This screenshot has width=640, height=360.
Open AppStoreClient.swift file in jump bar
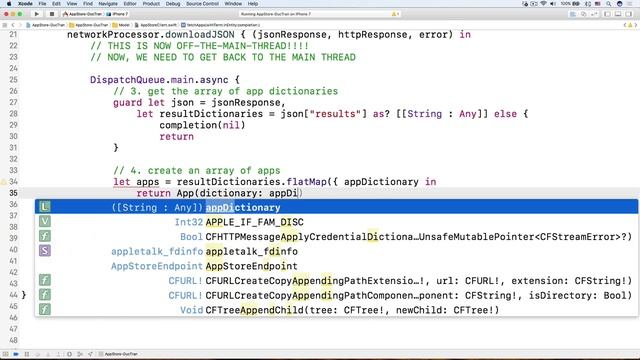coord(156,25)
